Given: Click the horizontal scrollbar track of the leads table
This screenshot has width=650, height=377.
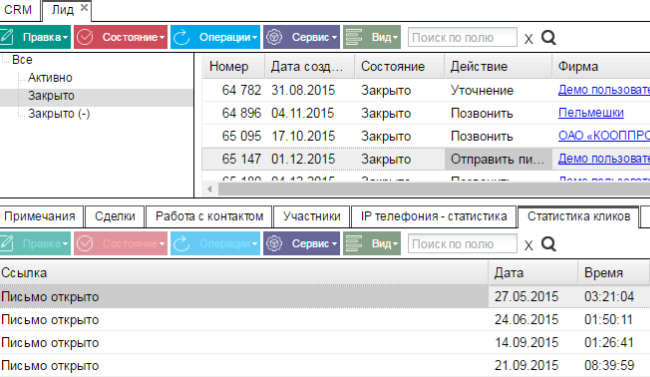Looking at the screenshot, I should point(434,189).
